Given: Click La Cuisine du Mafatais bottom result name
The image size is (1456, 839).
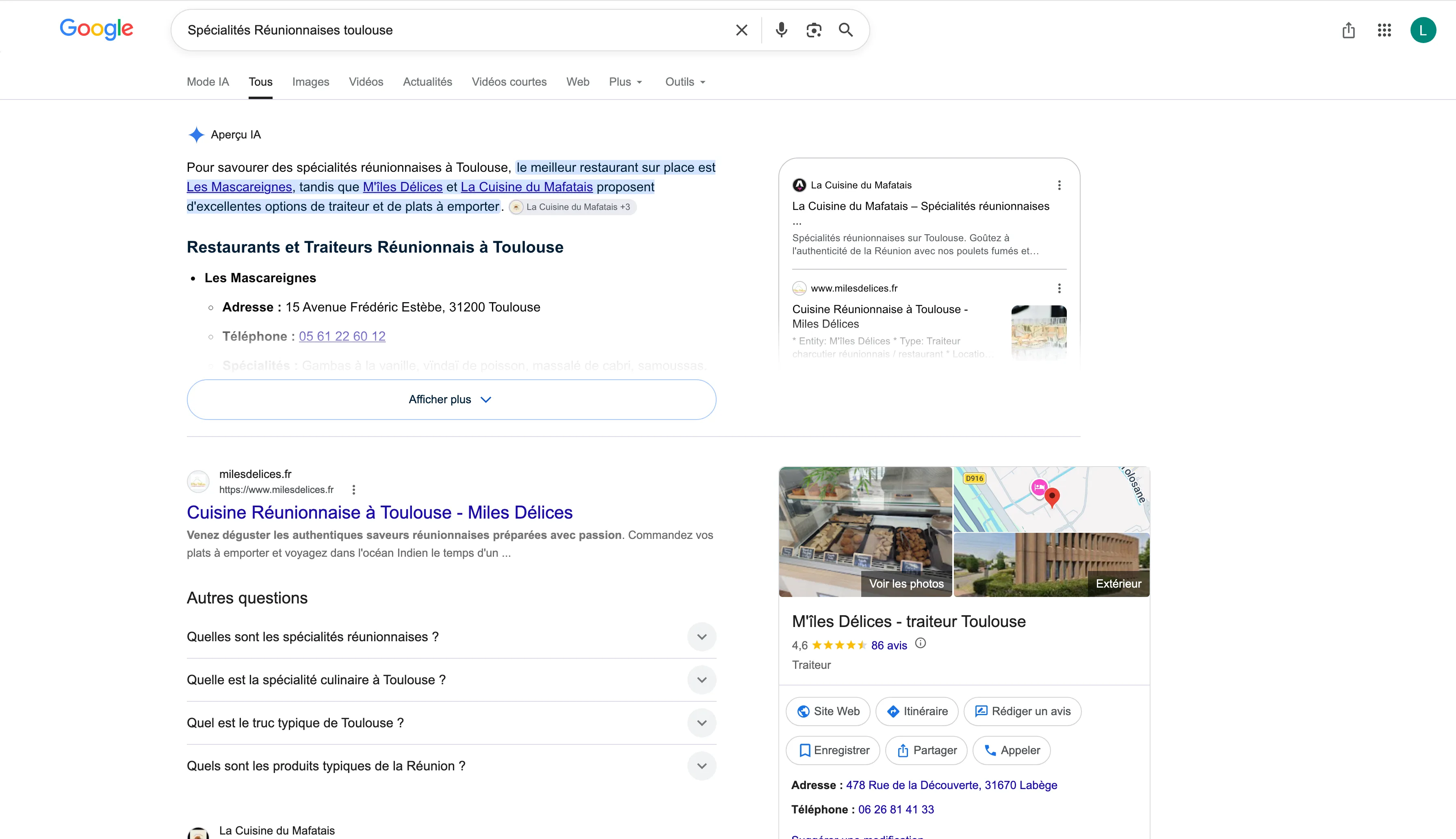Looking at the screenshot, I should (x=277, y=830).
